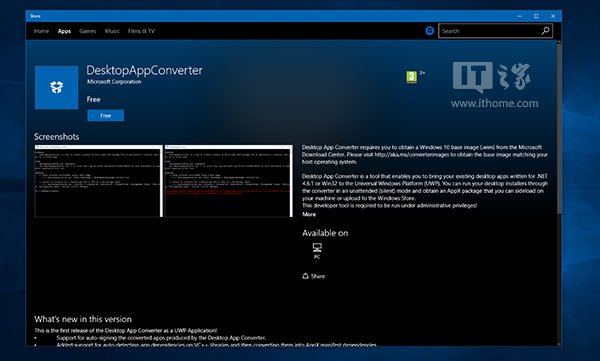This screenshot has width=600, height=361.
Task: Open the first console screenshot thumbnail
Action: (98, 181)
